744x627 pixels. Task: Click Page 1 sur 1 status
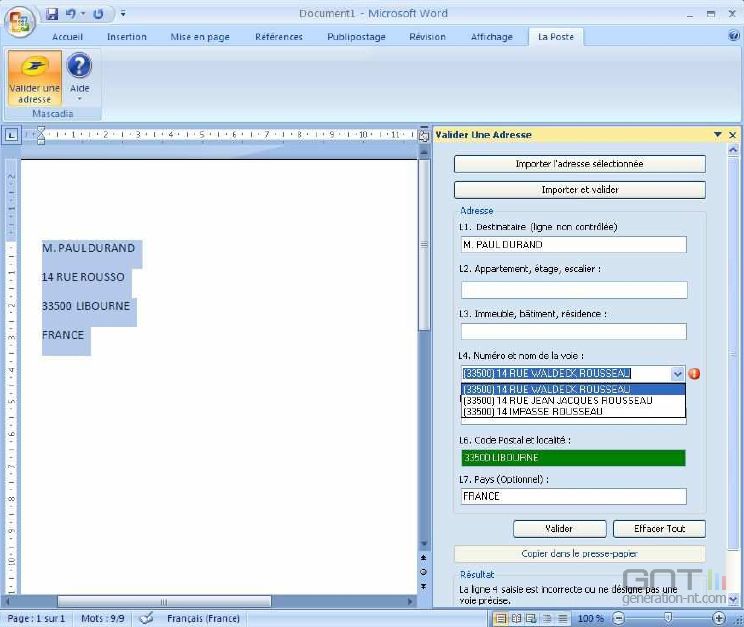coord(36,618)
